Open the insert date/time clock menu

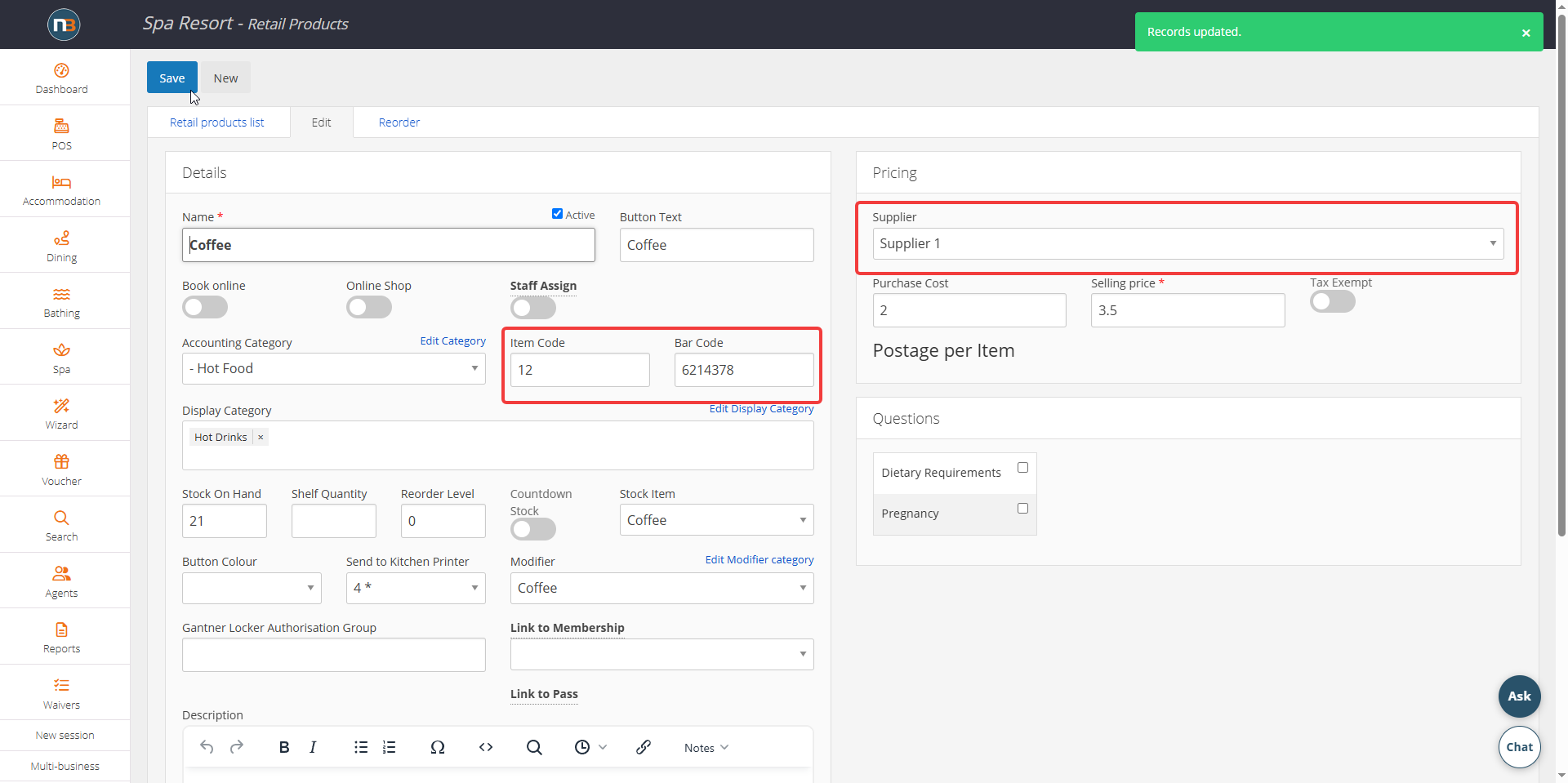(x=590, y=747)
